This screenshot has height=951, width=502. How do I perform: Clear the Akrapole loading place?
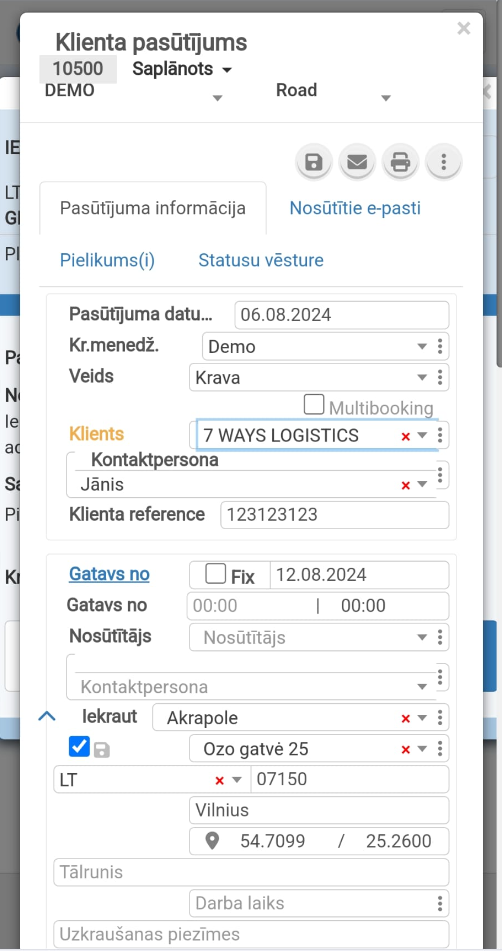pyautogui.click(x=406, y=719)
